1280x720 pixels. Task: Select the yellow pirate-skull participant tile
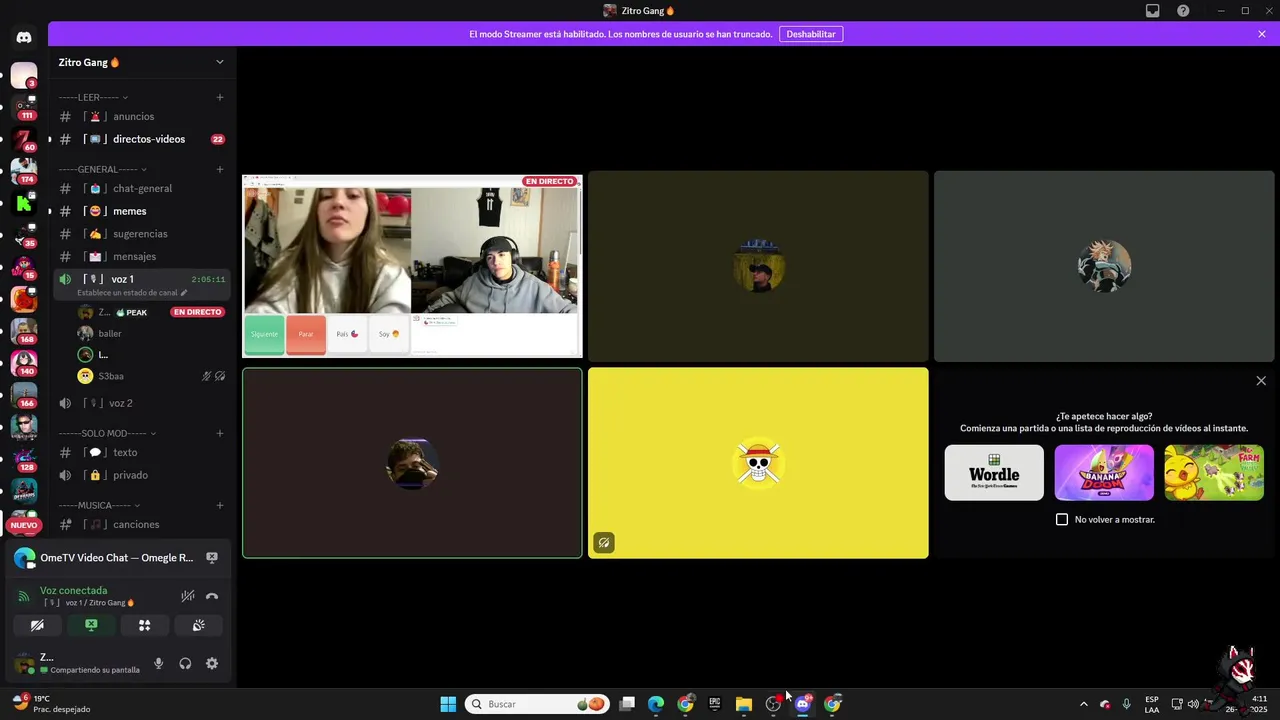pyautogui.click(x=758, y=463)
